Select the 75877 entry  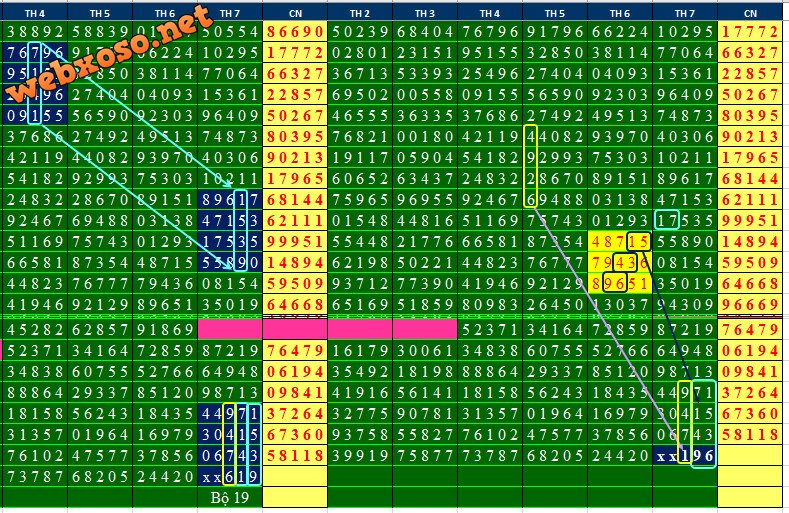click(425, 456)
